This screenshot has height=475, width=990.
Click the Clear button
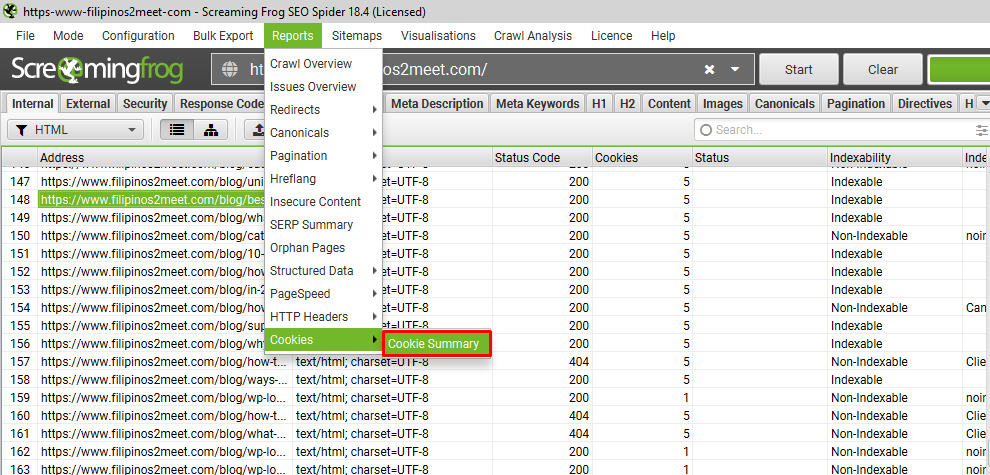pyautogui.click(x=883, y=69)
